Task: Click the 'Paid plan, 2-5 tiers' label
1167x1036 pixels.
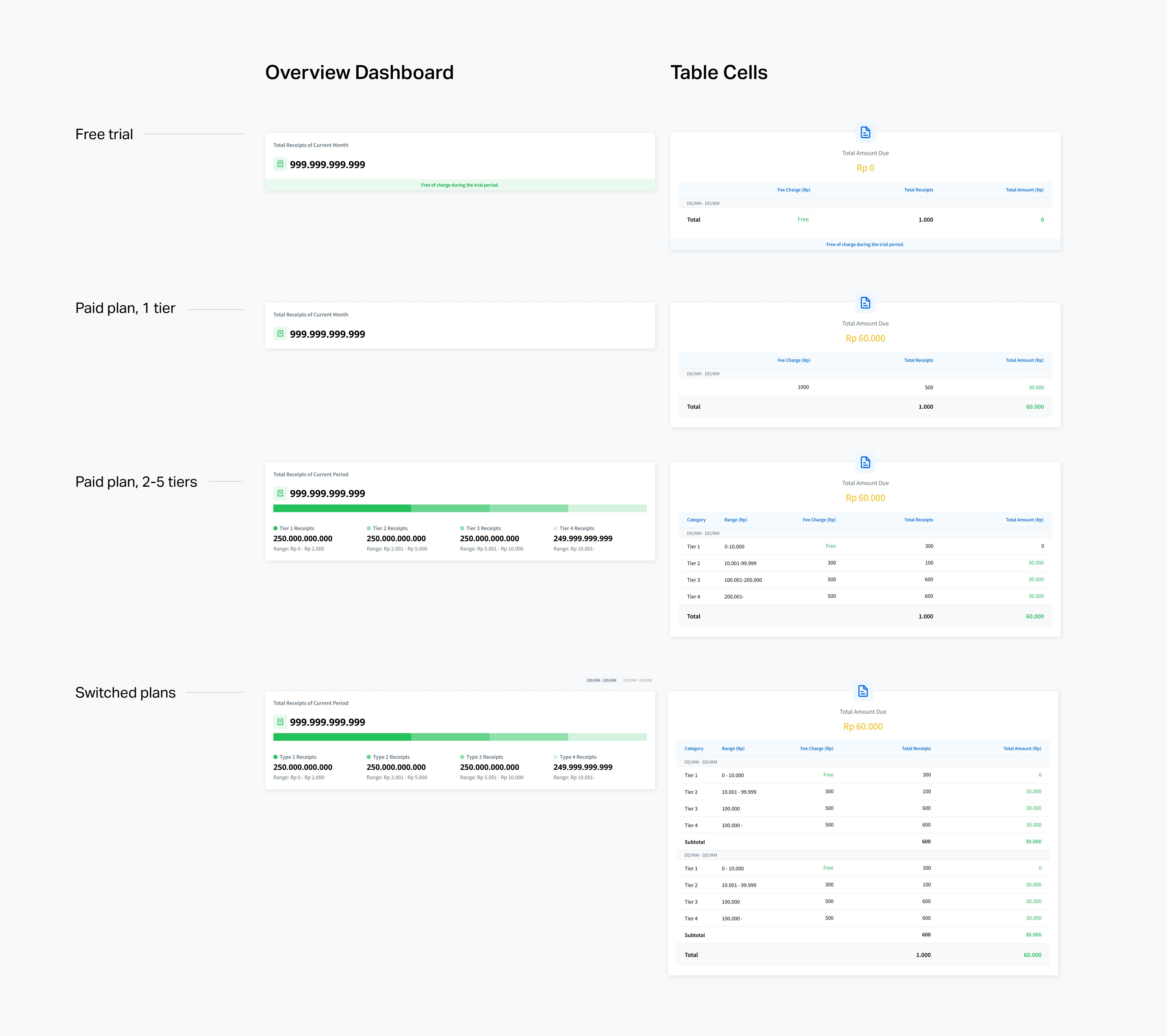Action: coord(136,482)
